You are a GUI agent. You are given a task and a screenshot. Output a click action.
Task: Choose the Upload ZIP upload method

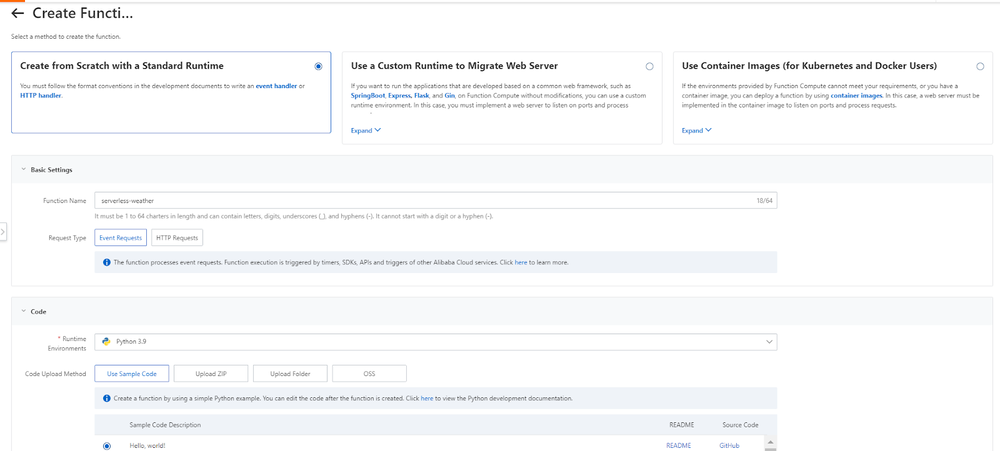[210, 373]
